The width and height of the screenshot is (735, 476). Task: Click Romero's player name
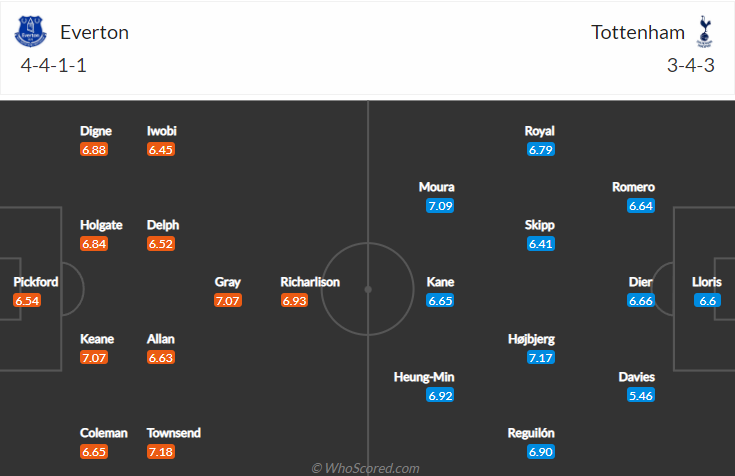click(633, 187)
